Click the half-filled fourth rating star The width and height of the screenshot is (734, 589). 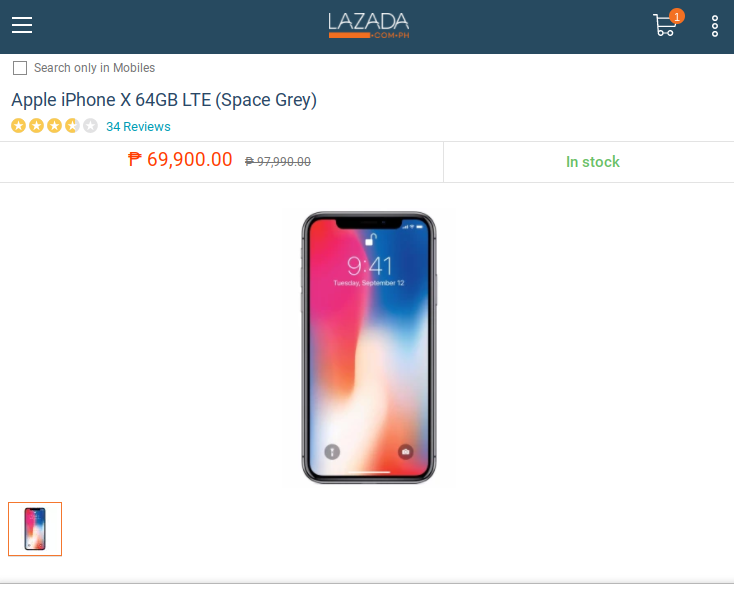point(72,125)
